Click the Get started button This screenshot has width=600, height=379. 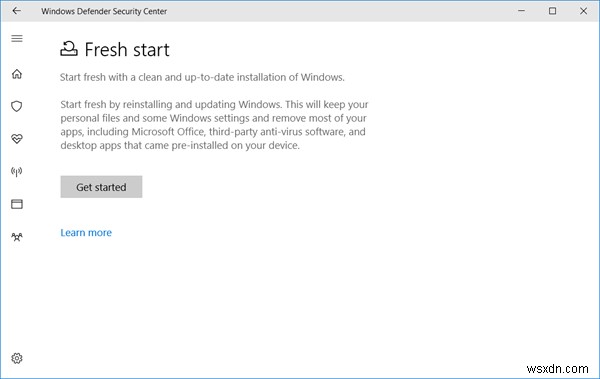[101, 187]
